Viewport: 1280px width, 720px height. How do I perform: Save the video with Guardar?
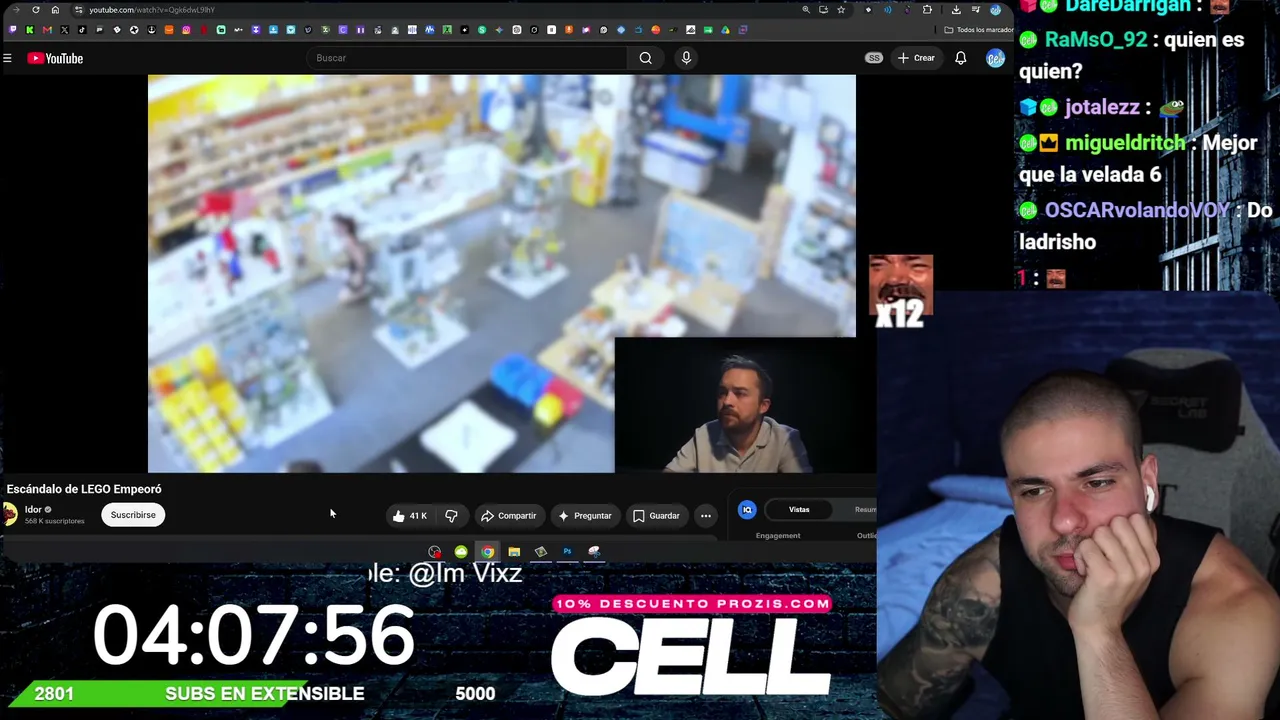(x=656, y=516)
